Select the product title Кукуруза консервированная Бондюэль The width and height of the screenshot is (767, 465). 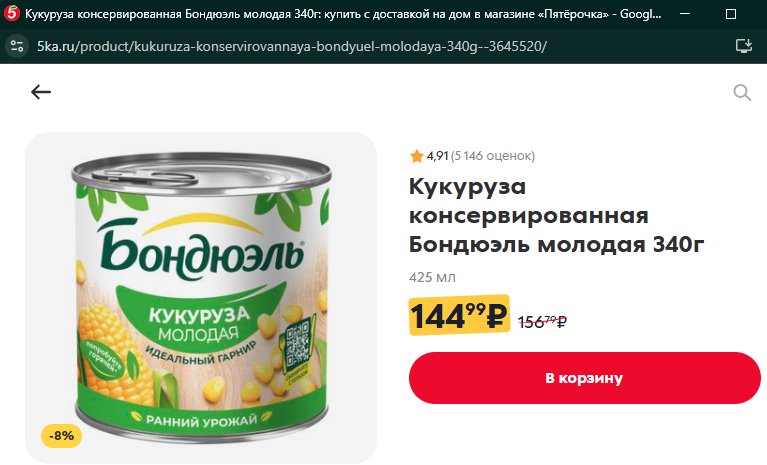[556, 216]
